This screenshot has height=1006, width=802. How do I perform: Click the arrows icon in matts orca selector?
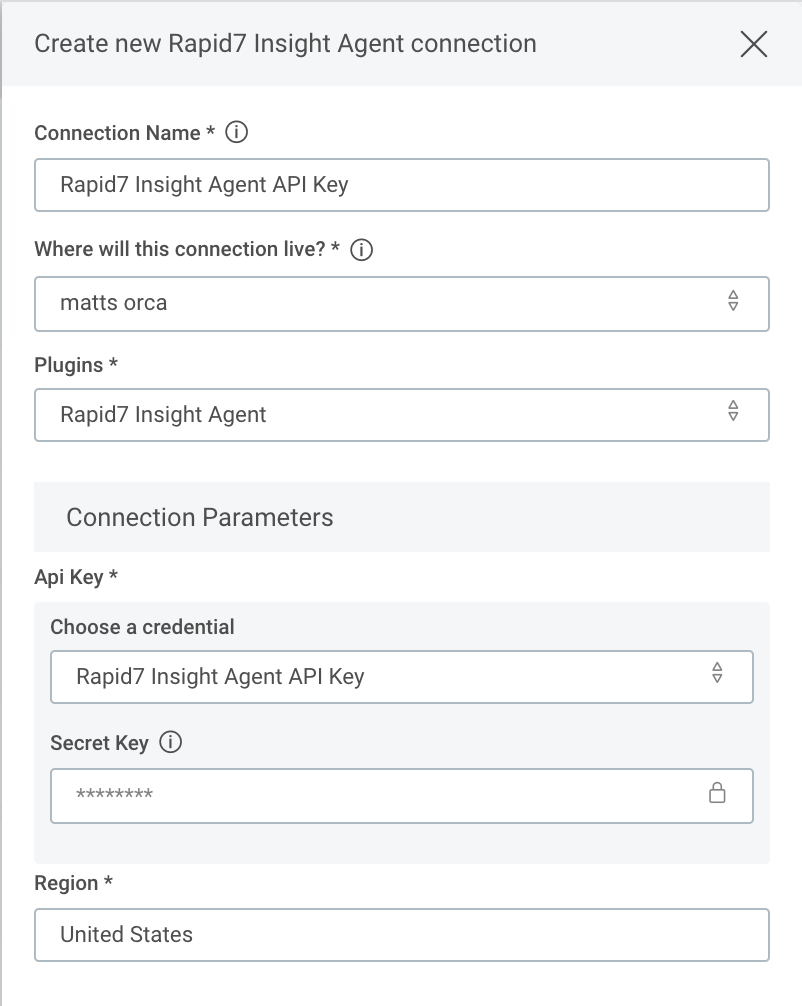(733, 302)
